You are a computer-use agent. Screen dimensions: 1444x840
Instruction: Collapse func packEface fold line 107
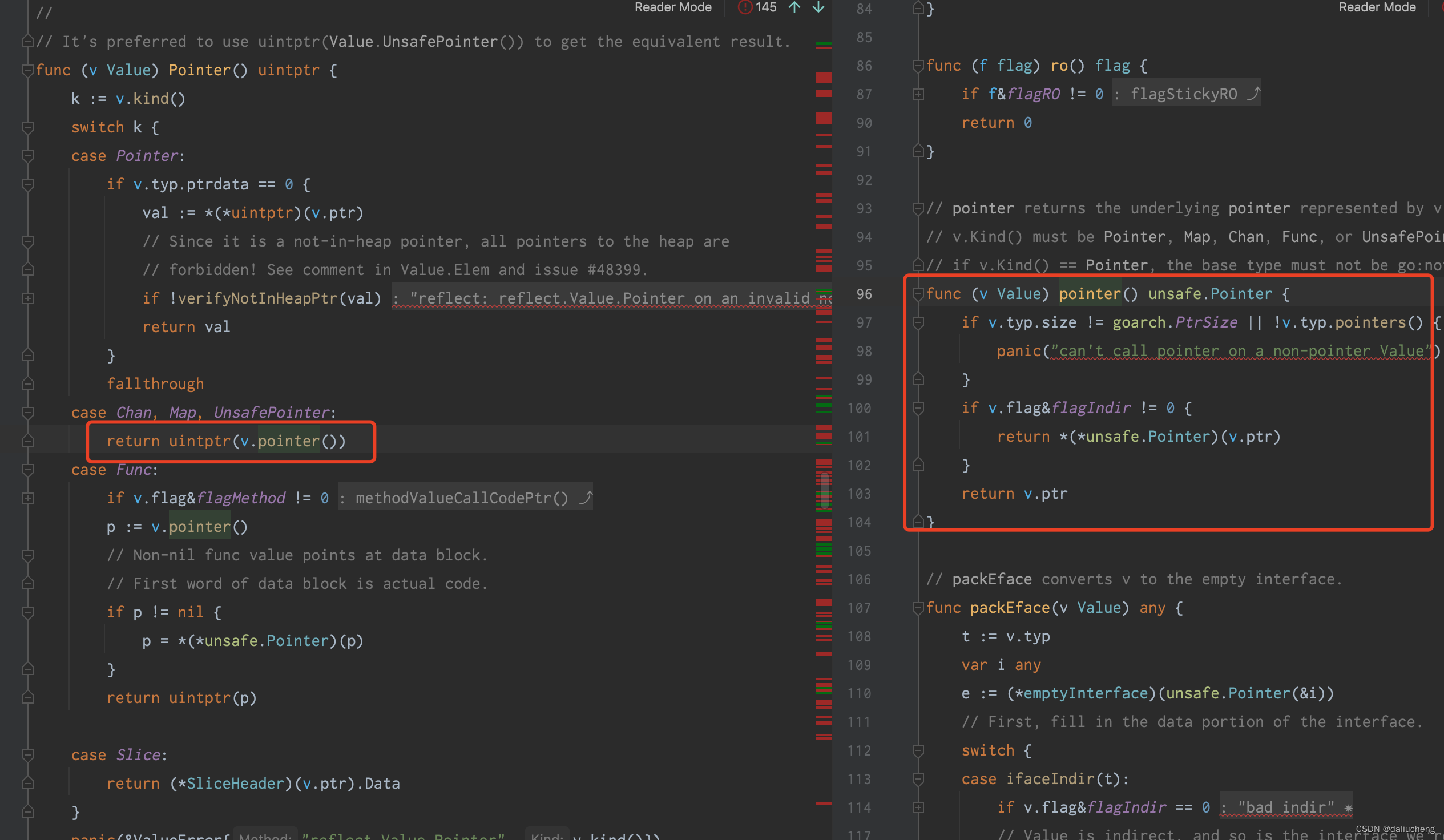pos(918,608)
